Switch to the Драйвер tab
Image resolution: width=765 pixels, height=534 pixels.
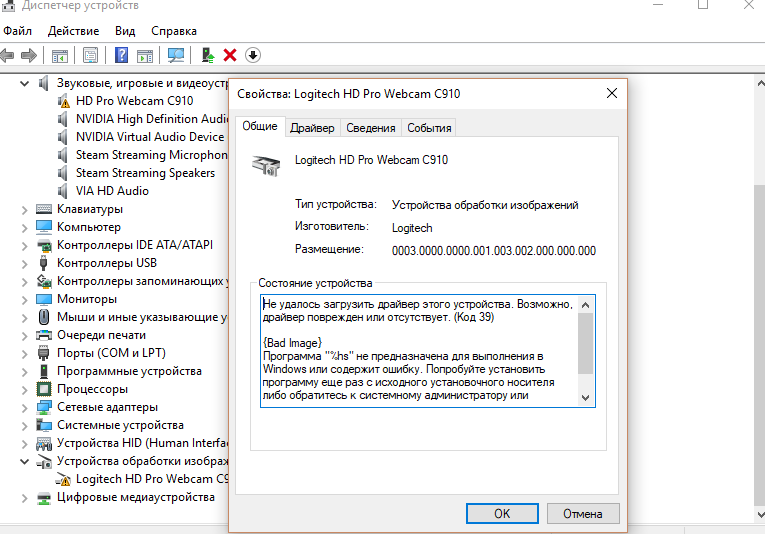tap(312, 128)
